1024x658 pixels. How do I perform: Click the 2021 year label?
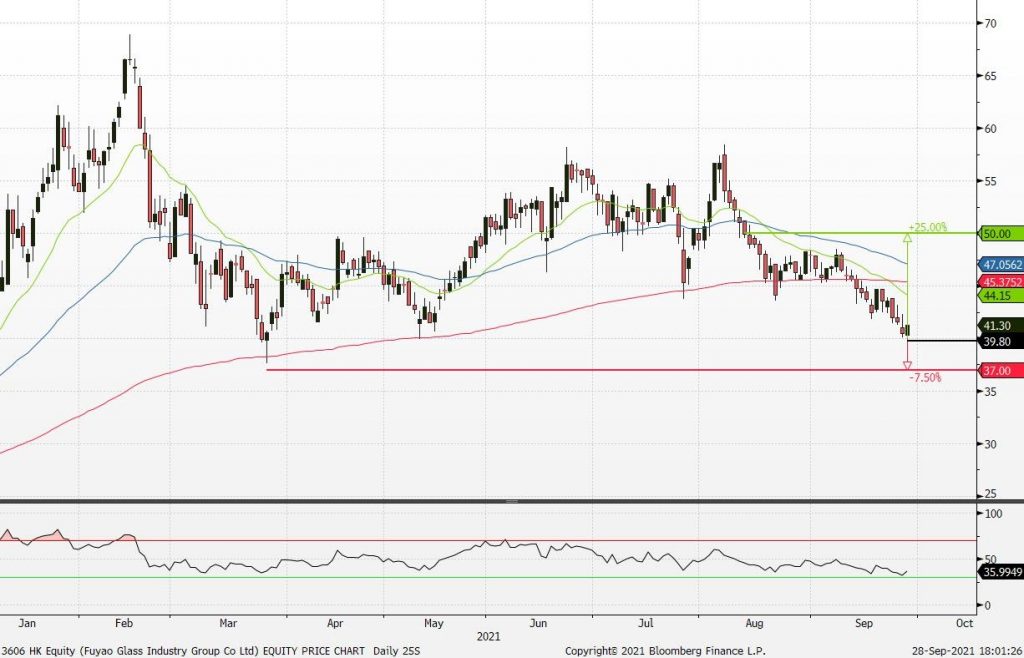pos(488,636)
